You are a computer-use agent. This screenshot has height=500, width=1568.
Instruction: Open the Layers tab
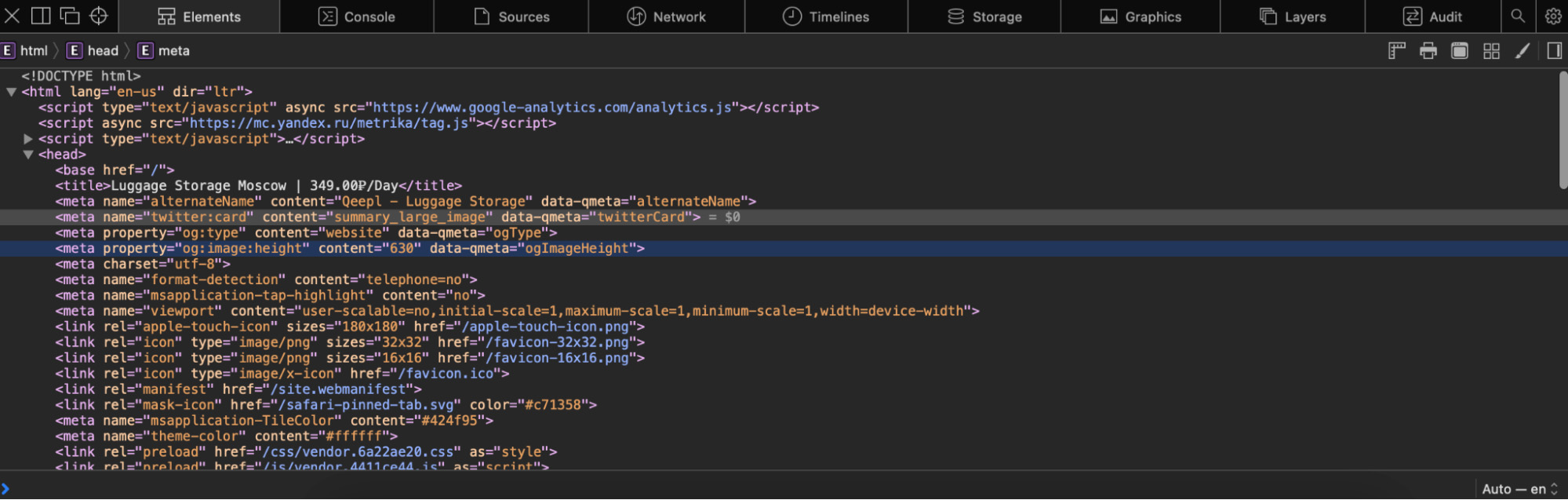pyautogui.click(x=1293, y=16)
